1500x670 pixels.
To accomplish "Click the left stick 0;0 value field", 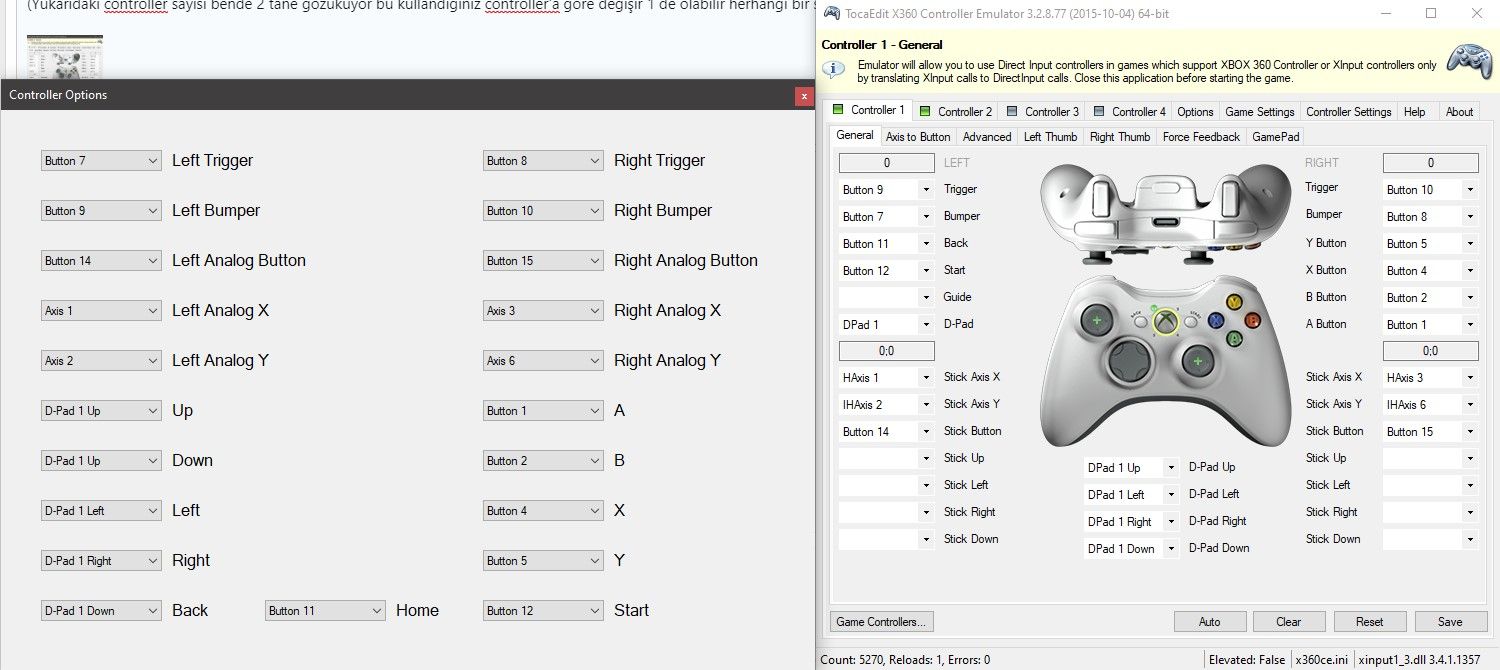I will point(886,351).
